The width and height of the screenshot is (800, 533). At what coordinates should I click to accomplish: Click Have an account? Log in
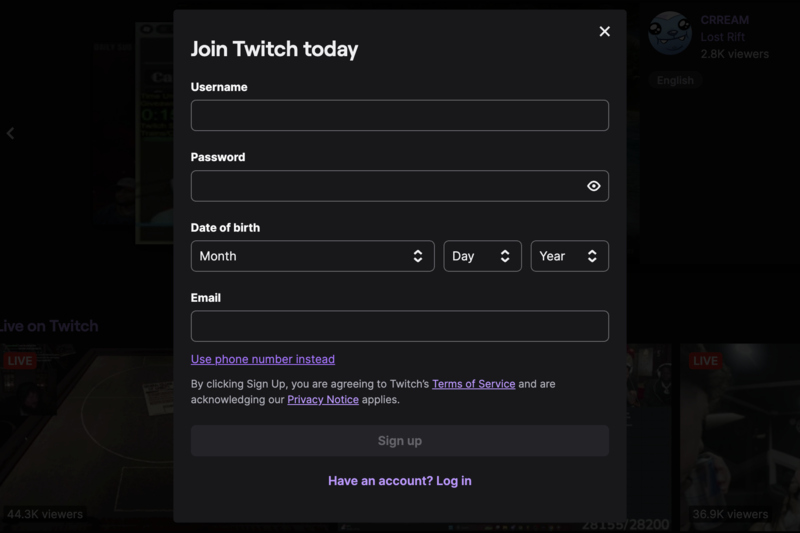399,481
